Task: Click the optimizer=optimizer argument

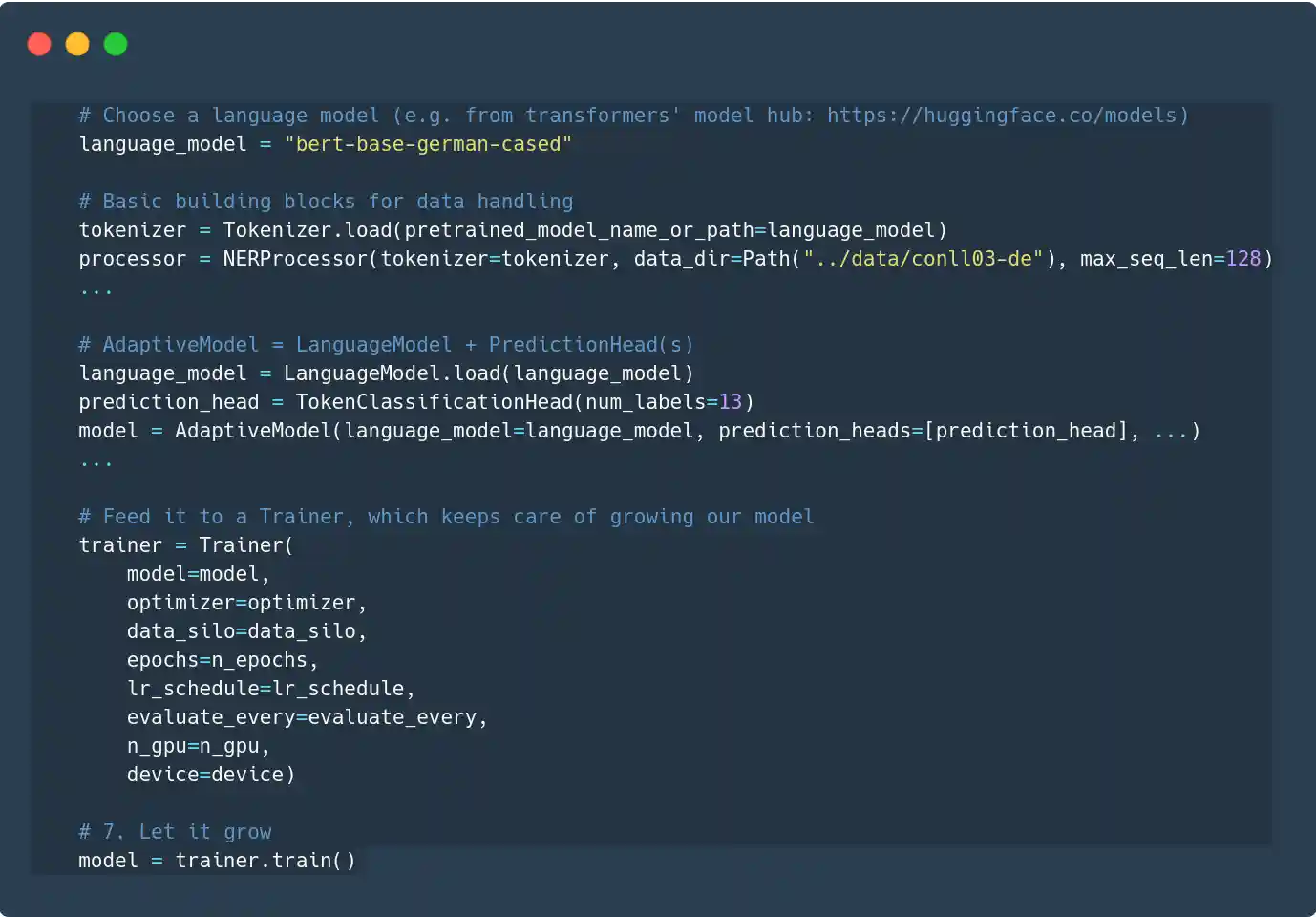Action: 244,602
